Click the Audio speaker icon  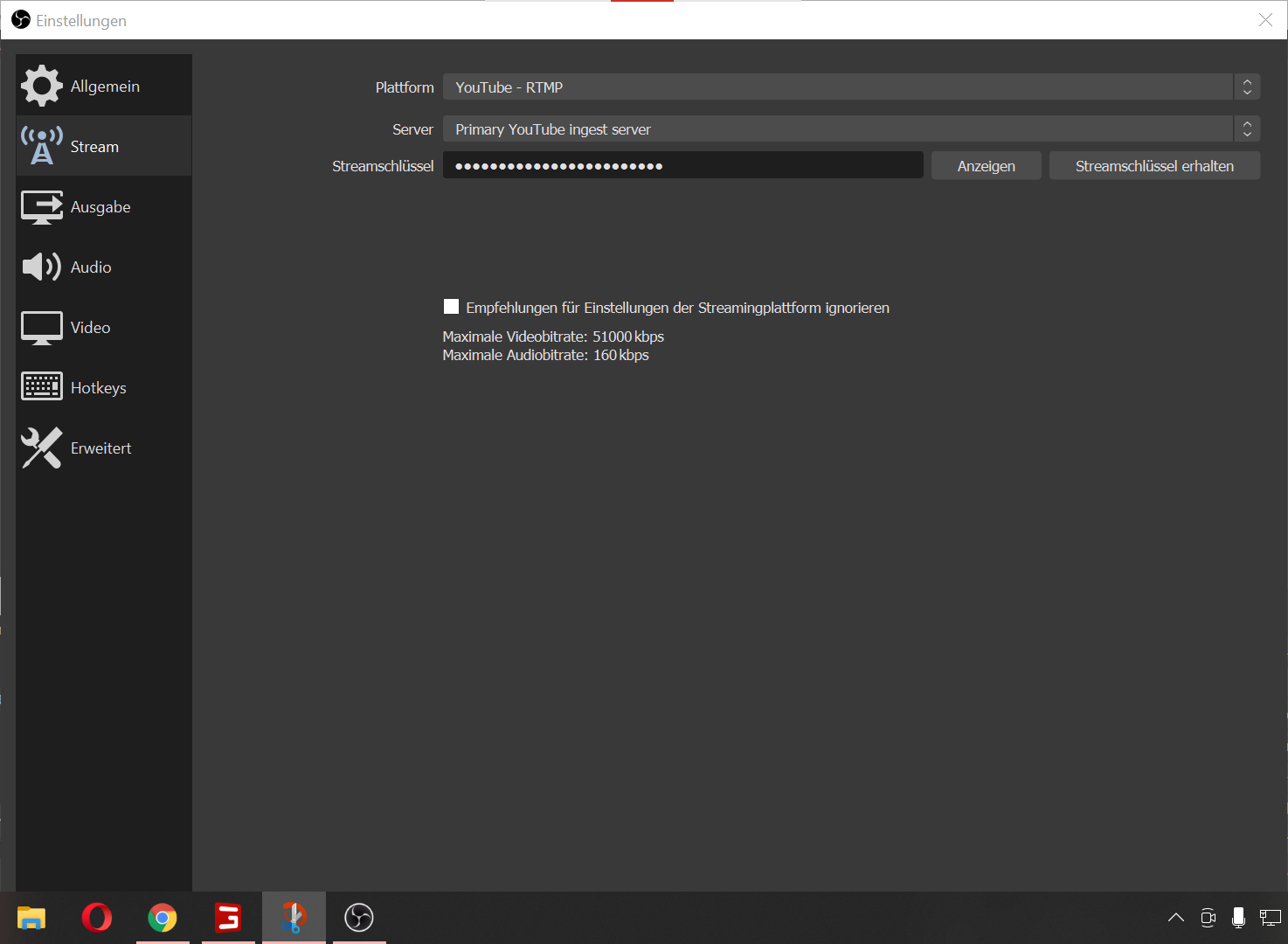[42, 267]
